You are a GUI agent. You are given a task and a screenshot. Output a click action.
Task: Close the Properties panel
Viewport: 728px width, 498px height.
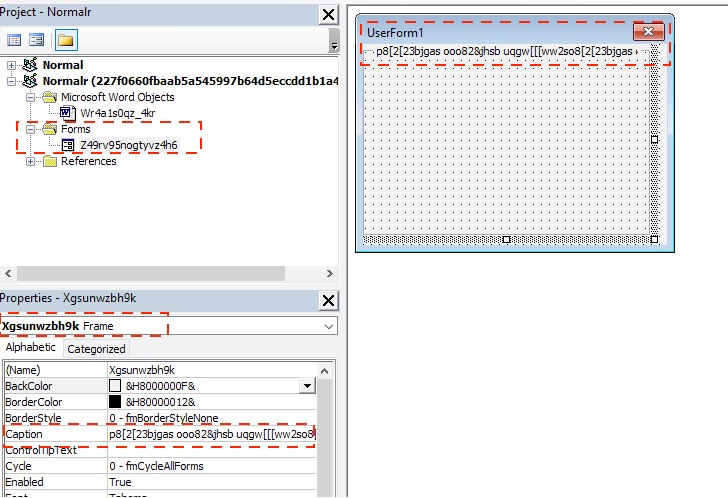click(328, 301)
